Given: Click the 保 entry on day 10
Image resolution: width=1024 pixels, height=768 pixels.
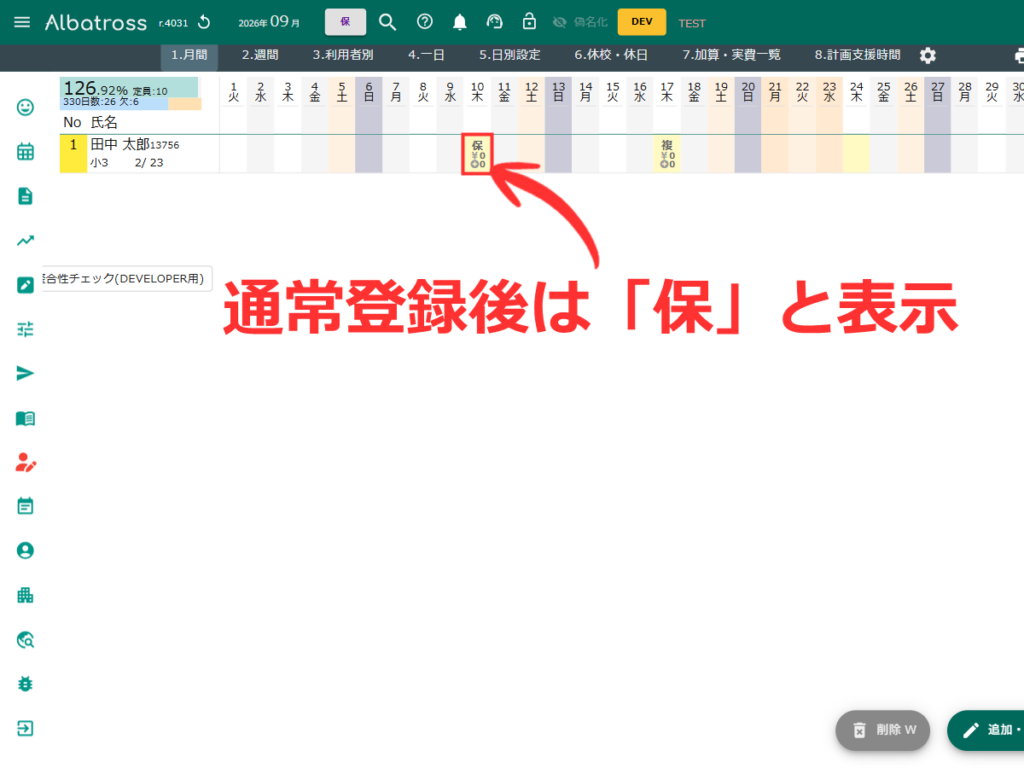Looking at the screenshot, I should 477,154.
